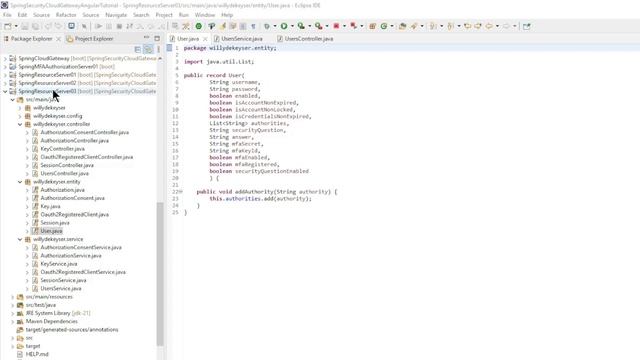The image size is (640, 360).
Task: Click the Coverage run toolbar icon
Action: tap(301, 26)
